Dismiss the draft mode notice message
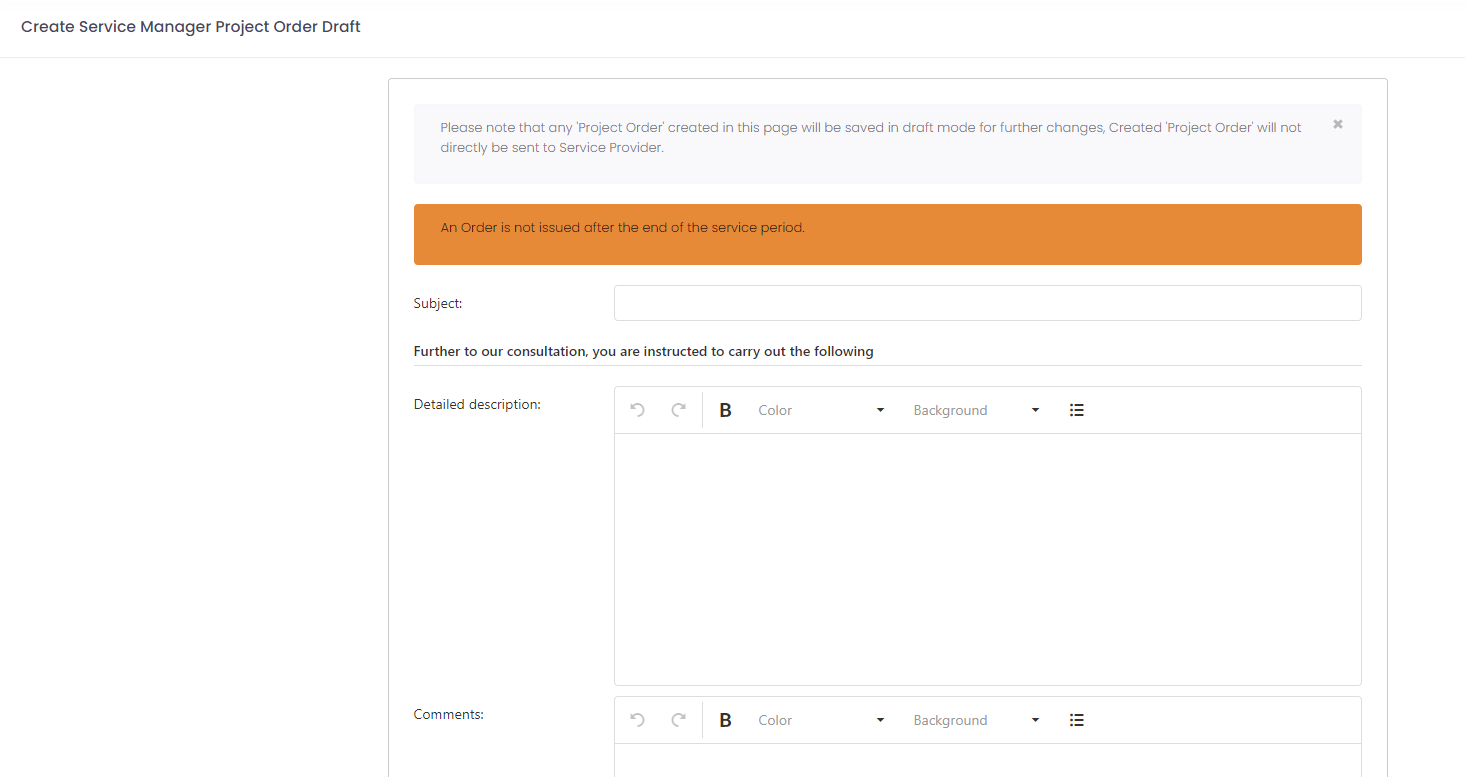 click(x=1337, y=123)
